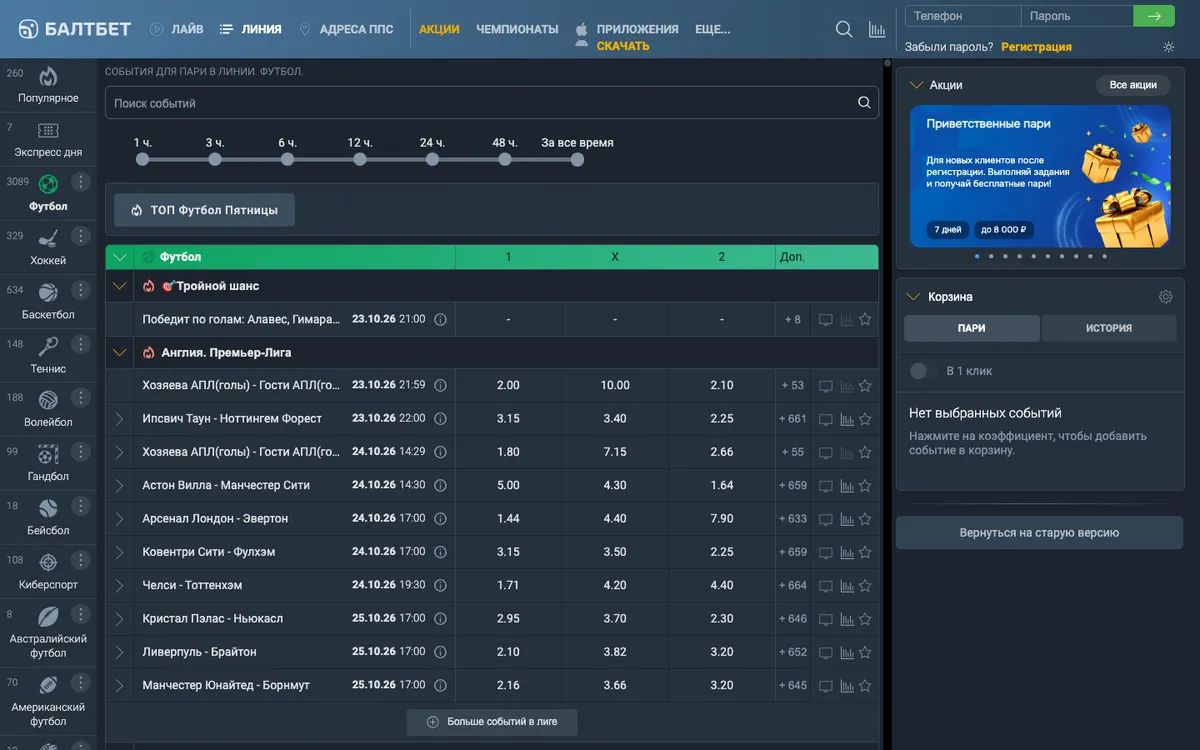The height and width of the screenshot is (750, 1200).
Task: Open the ЕЩЕ... menu in header
Action: point(712,29)
